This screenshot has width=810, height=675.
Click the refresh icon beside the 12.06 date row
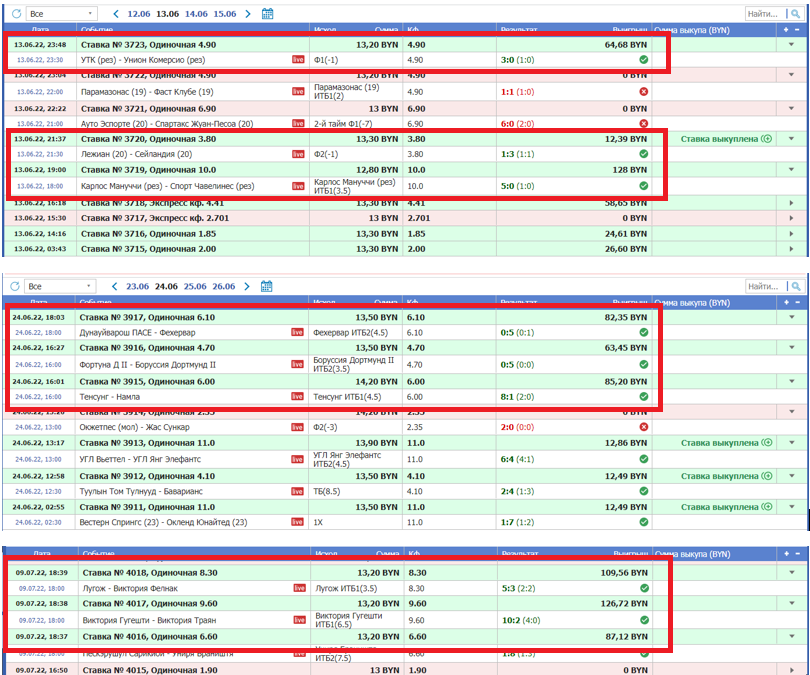click(x=14, y=14)
